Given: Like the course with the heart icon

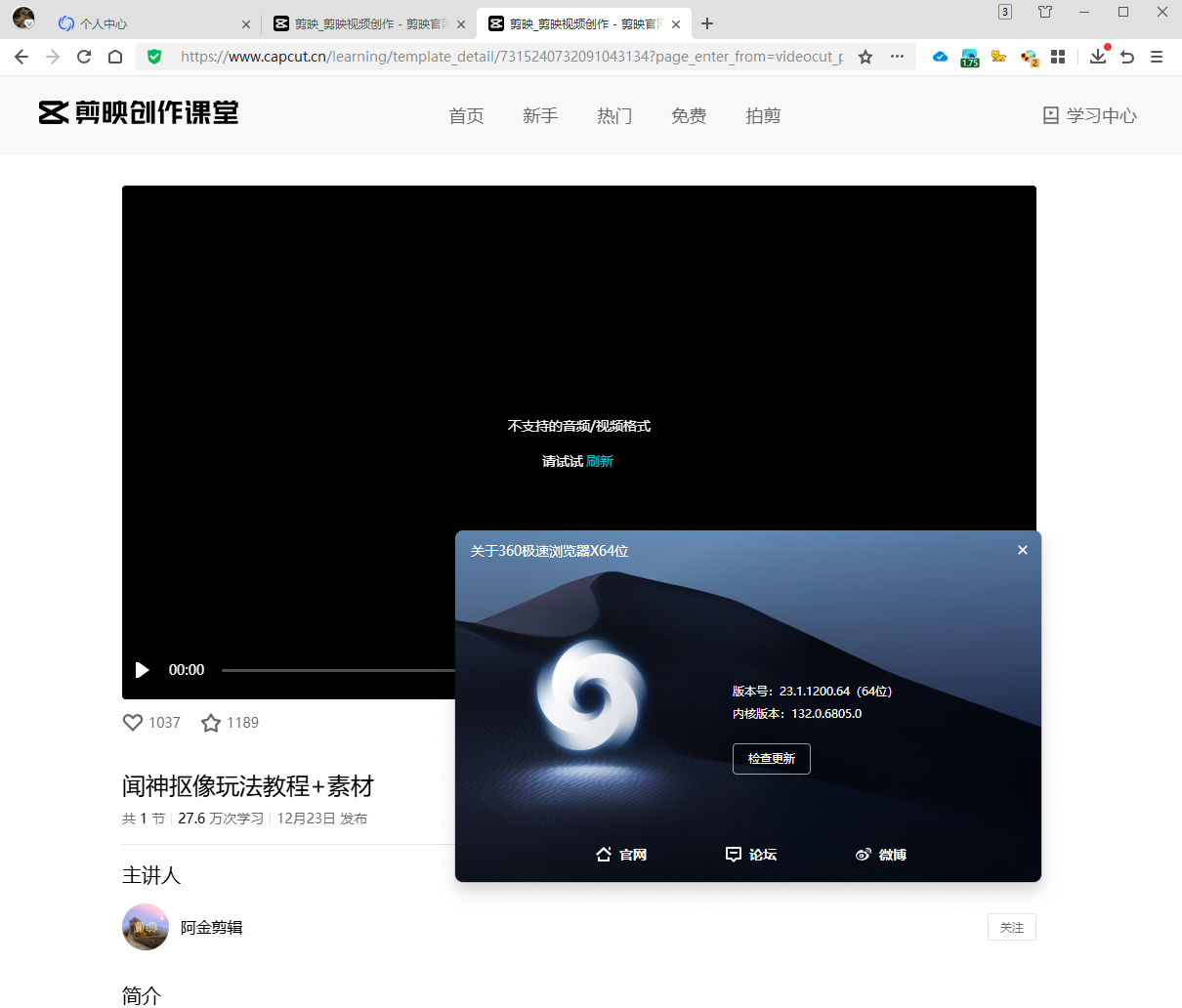Looking at the screenshot, I should coord(133,723).
